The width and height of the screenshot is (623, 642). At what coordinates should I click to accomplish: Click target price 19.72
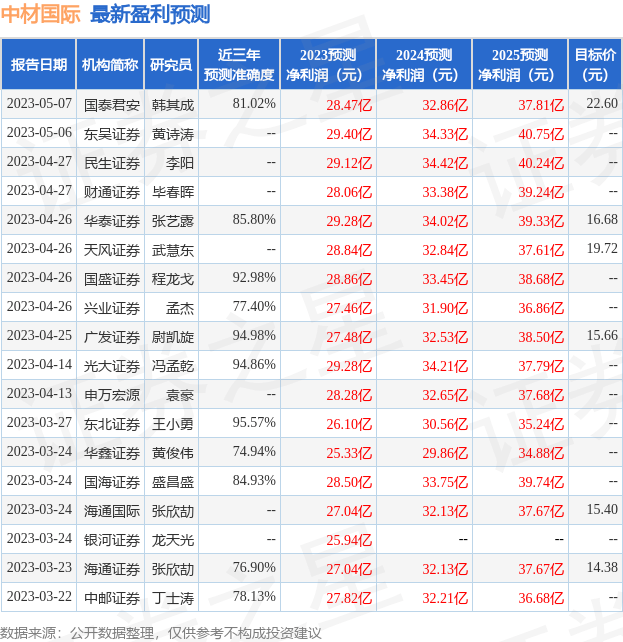602,248
